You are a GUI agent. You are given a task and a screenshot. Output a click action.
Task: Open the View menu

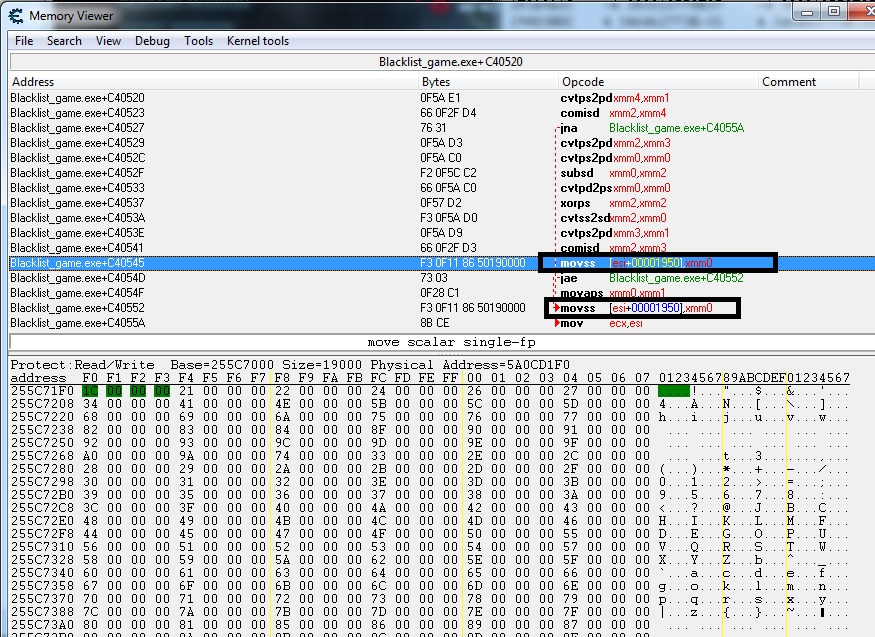coord(108,41)
